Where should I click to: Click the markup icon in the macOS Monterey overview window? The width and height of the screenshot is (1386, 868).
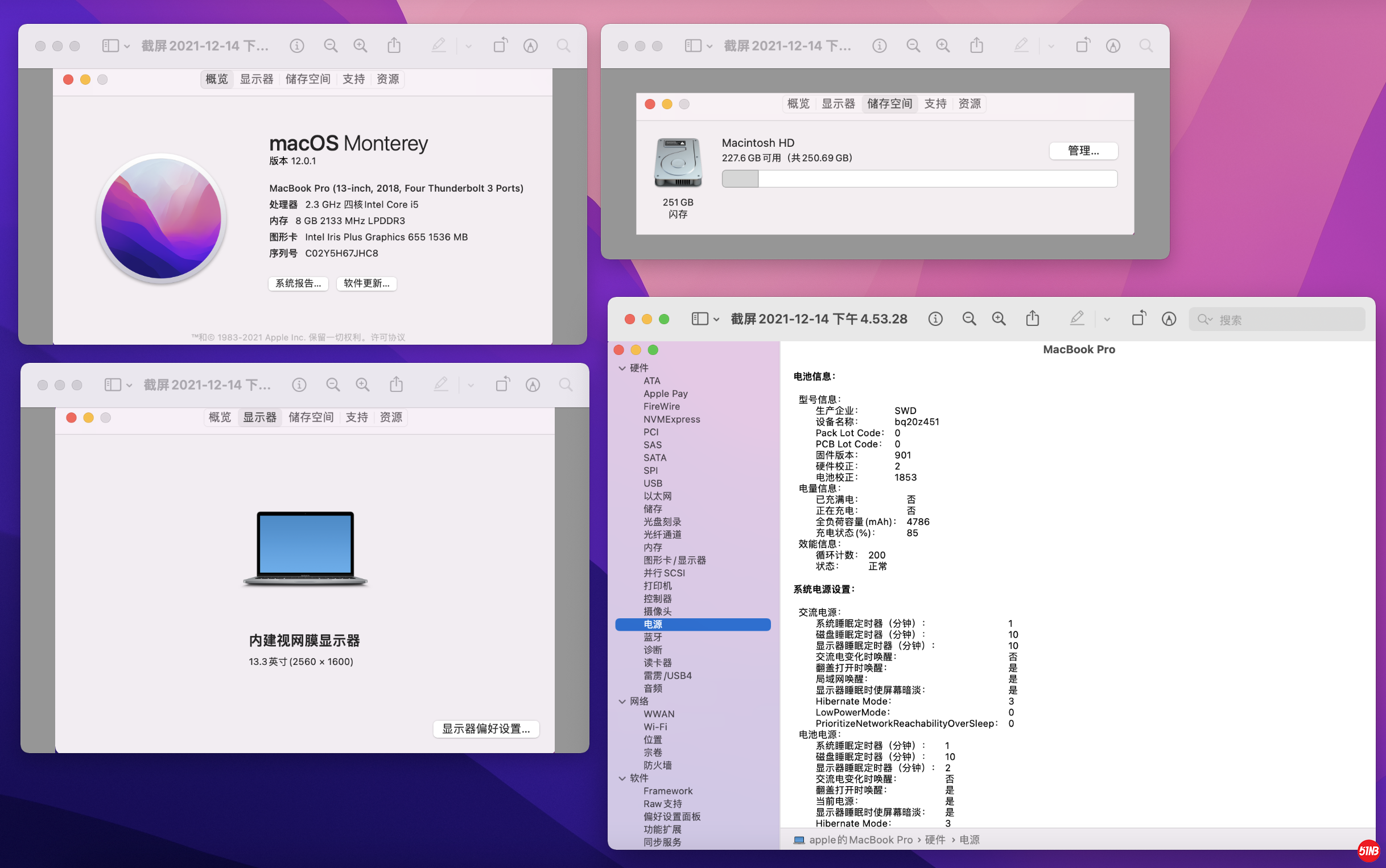530,46
